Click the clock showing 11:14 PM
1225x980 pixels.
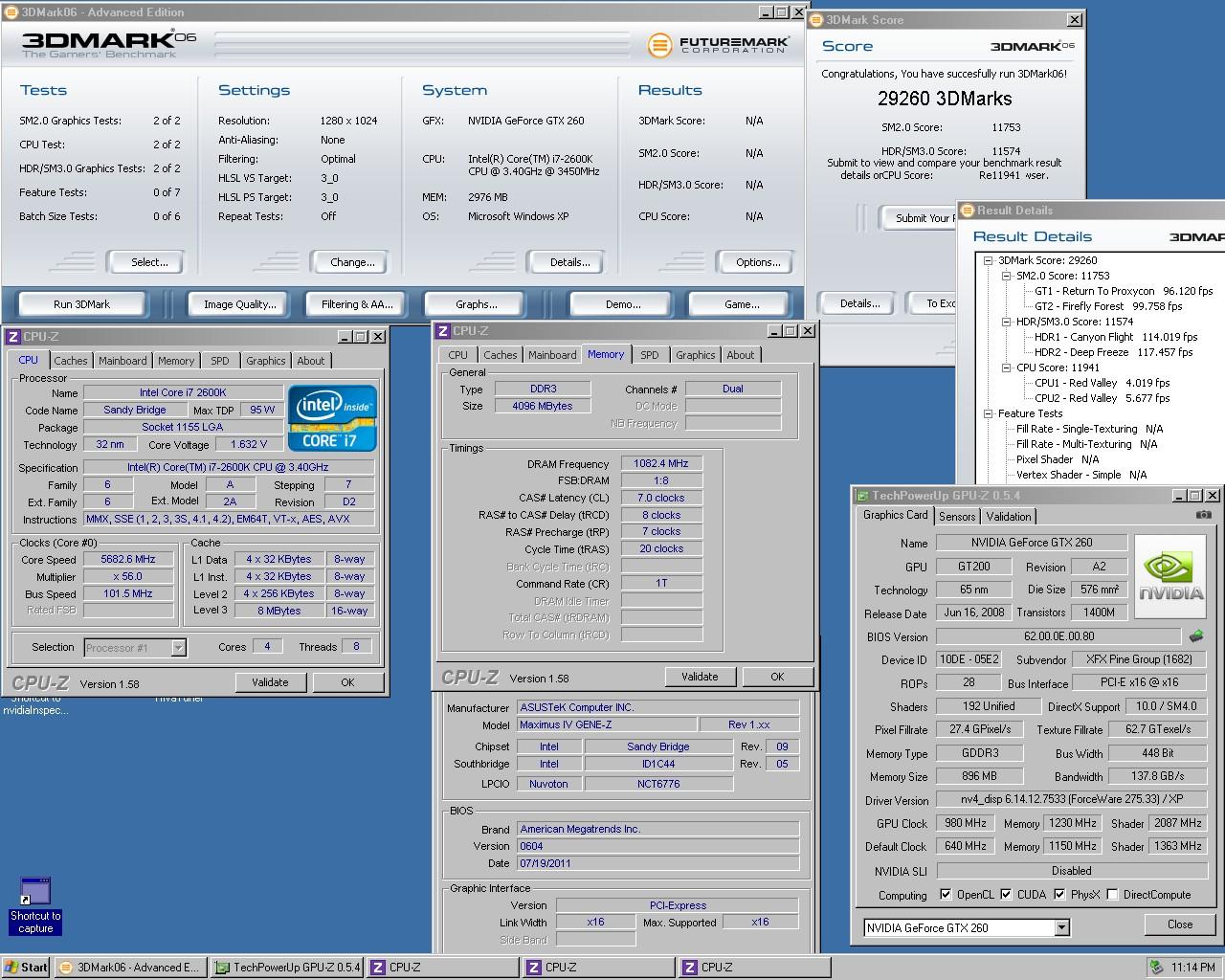click(1193, 968)
